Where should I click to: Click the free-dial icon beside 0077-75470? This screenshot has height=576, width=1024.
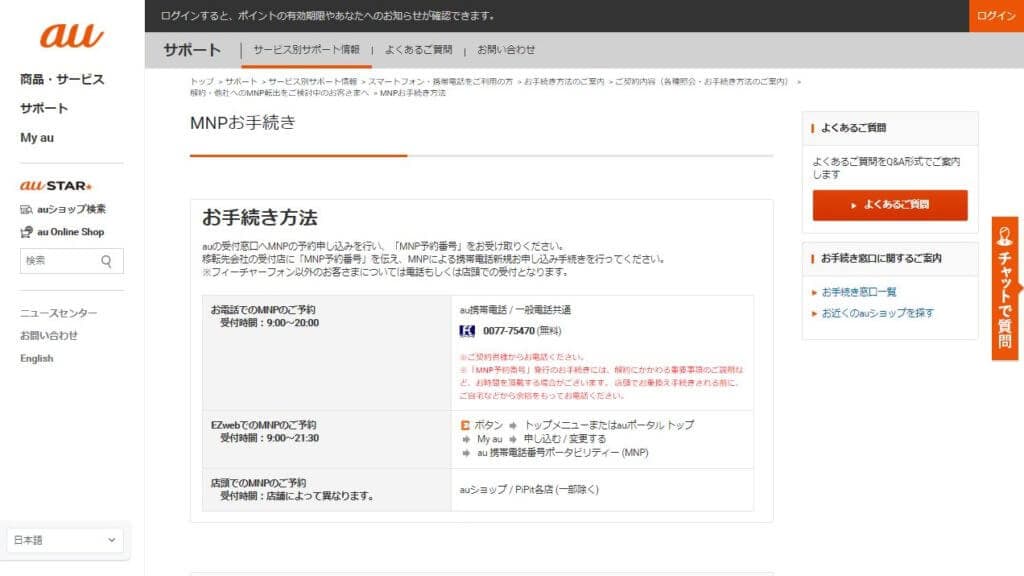coord(467,331)
